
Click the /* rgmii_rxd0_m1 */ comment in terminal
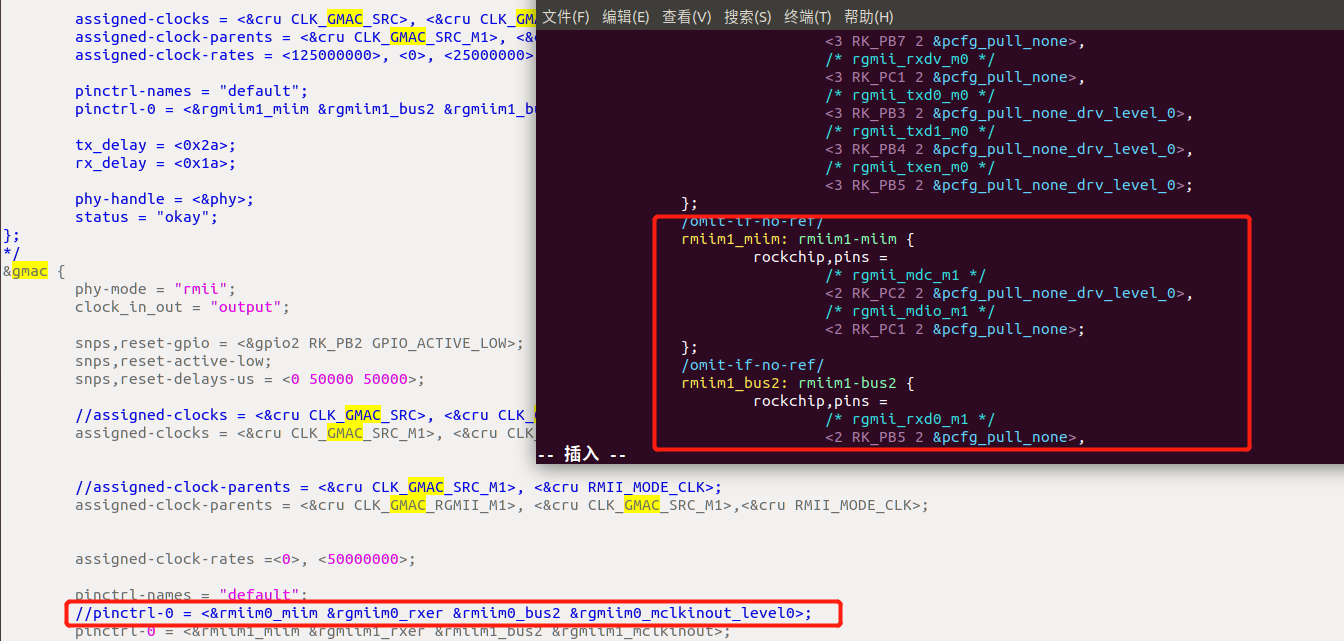point(910,419)
